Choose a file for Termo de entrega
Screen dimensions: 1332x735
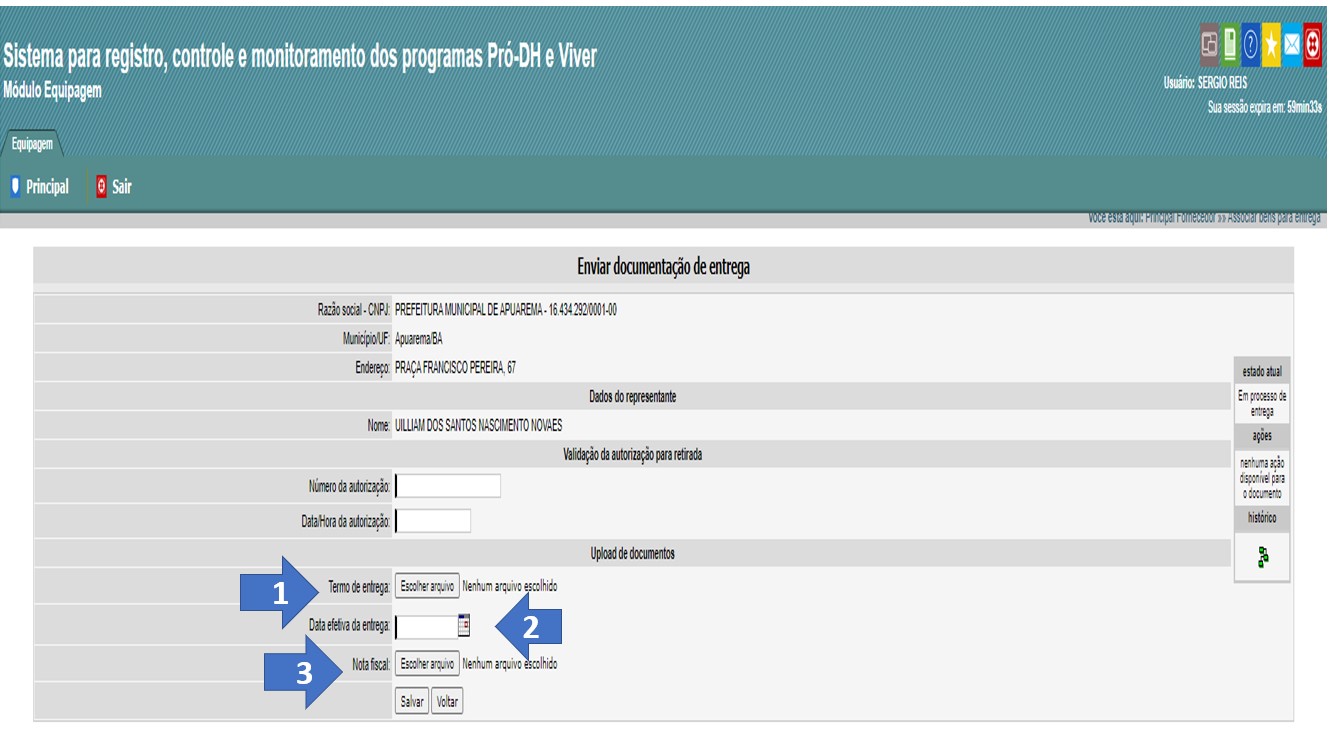[427, 586]
